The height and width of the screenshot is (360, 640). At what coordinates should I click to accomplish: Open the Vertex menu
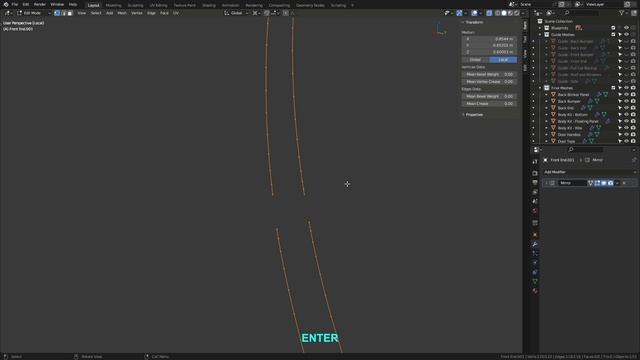[x=136, y=13]
